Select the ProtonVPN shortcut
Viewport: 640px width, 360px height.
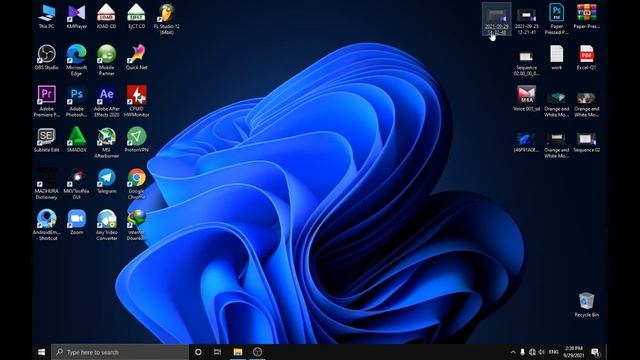click(136, 140)
